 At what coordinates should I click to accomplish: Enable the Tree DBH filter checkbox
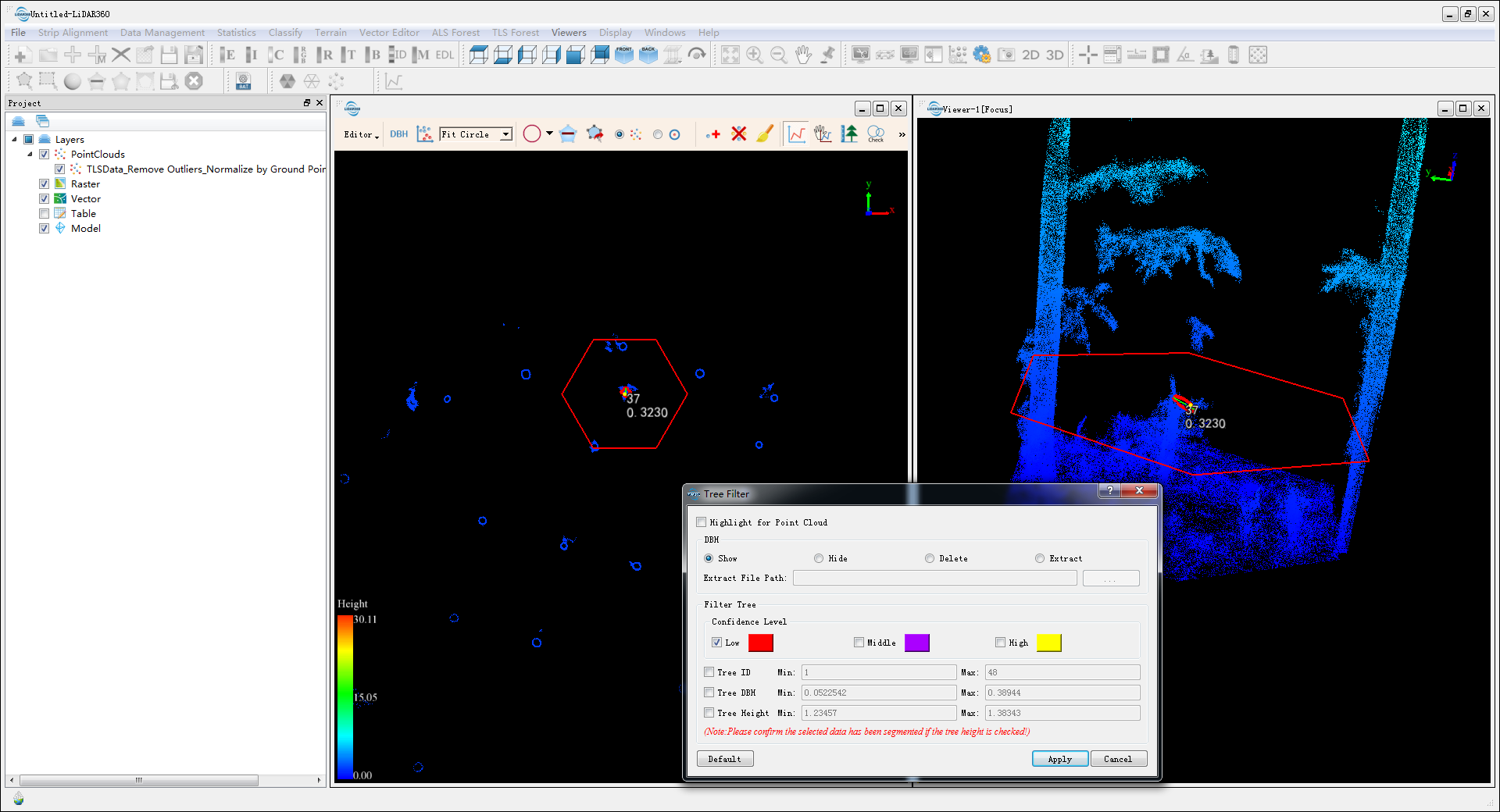pos(709,693)
